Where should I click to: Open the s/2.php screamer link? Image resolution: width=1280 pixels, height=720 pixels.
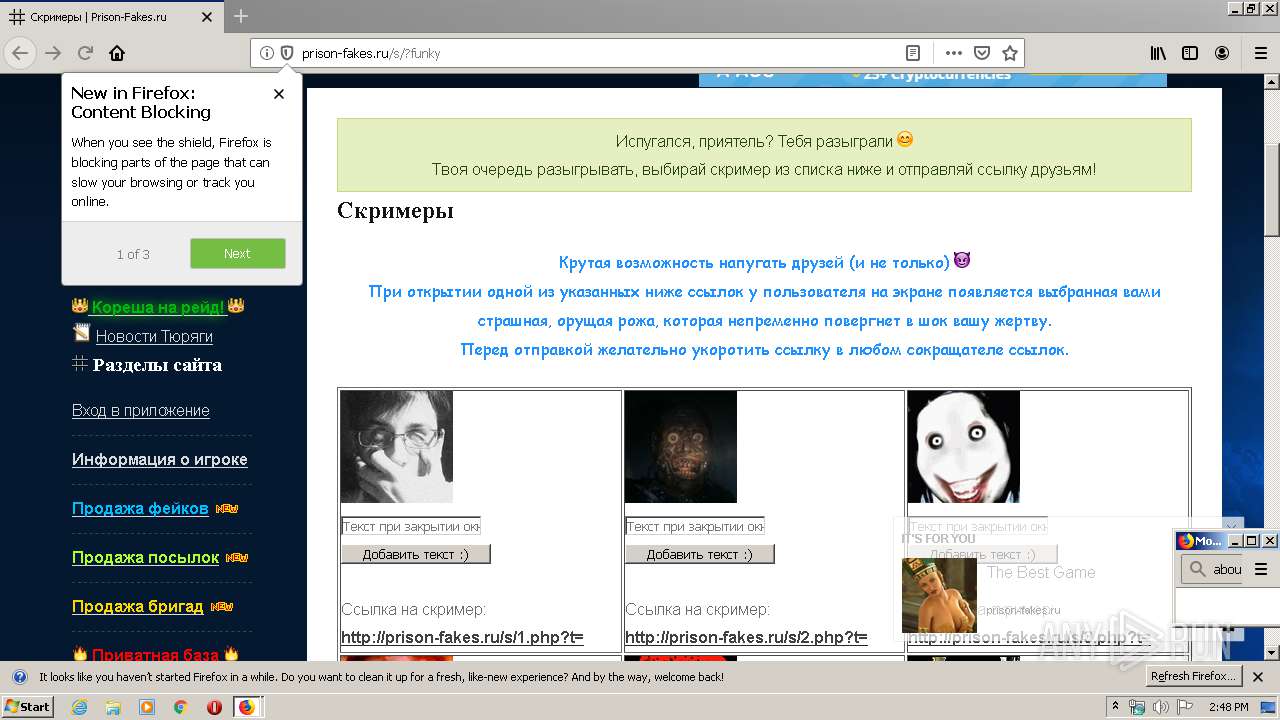pos(746,637)
